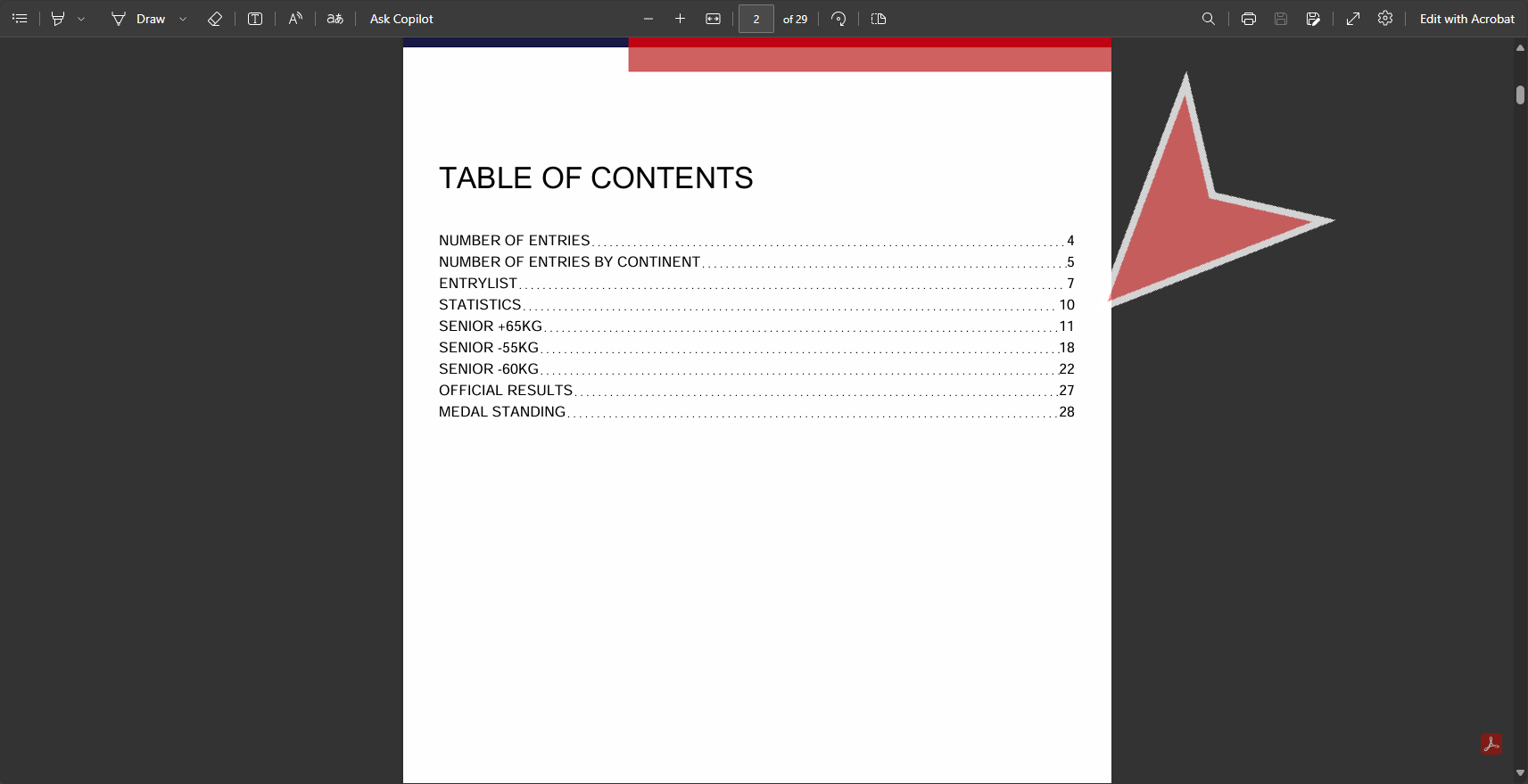The image size is (1528, 784).
Task: Click the Add text tool
Action: click(x=255, y=19)
